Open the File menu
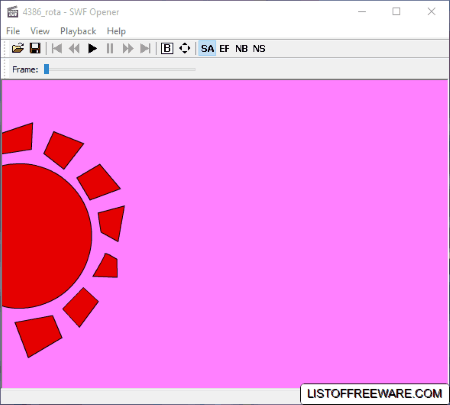 [13, 31]
